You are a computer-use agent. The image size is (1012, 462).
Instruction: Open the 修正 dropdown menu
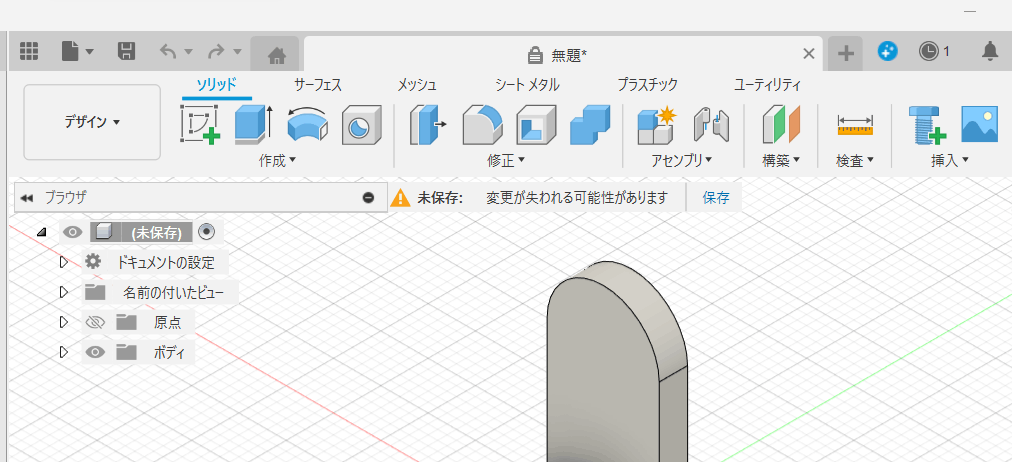point(506,161)
